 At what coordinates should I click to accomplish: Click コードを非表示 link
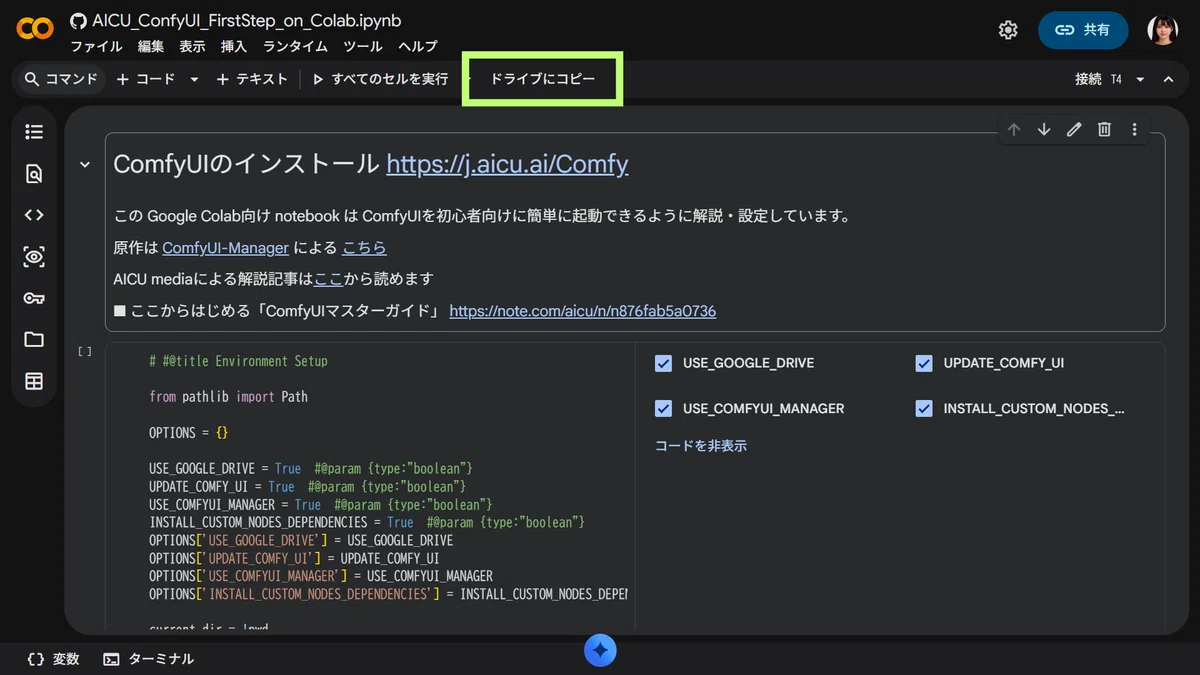coord(701,446)
